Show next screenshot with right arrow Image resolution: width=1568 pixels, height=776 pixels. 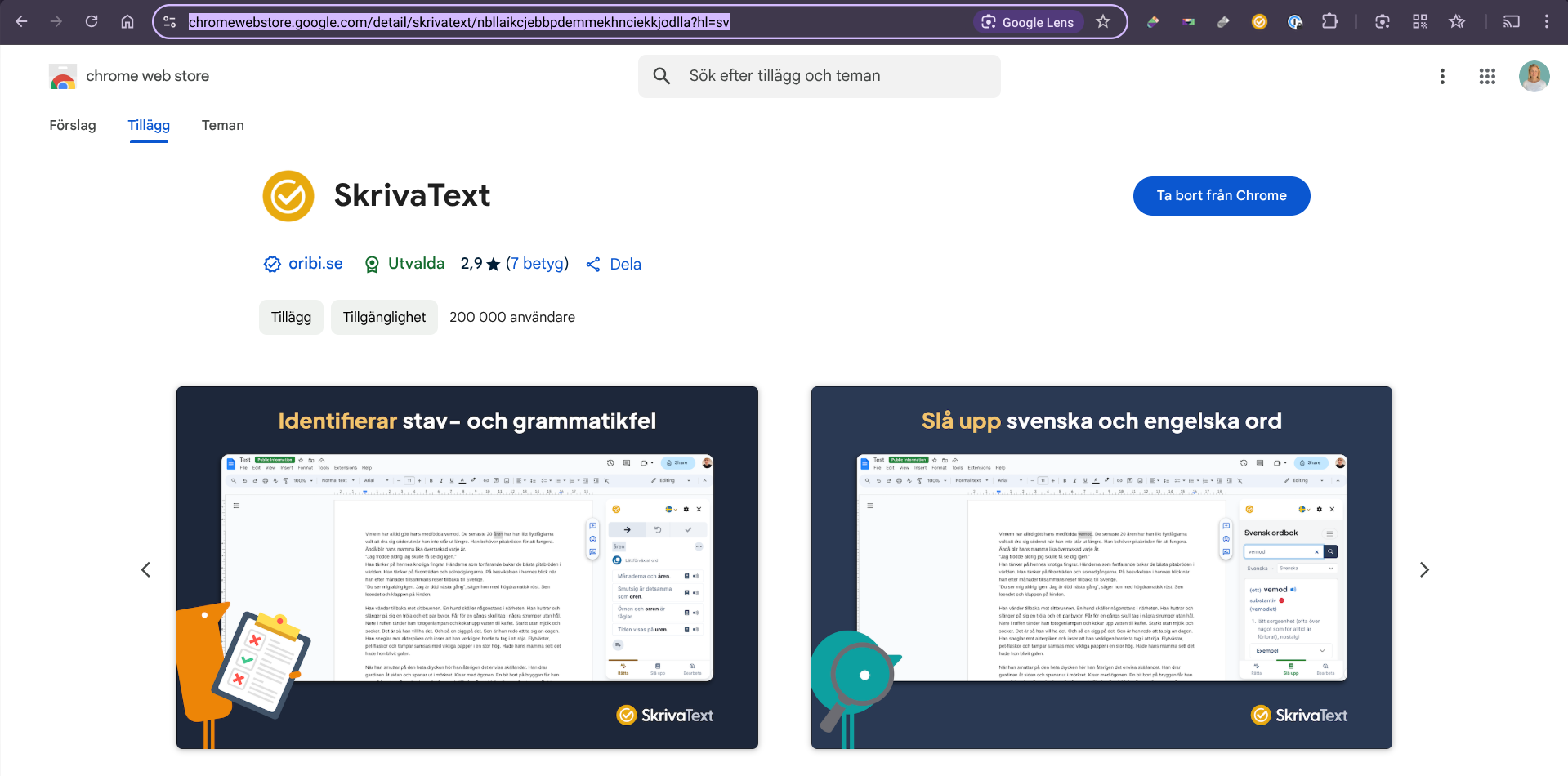[1424, 569]
